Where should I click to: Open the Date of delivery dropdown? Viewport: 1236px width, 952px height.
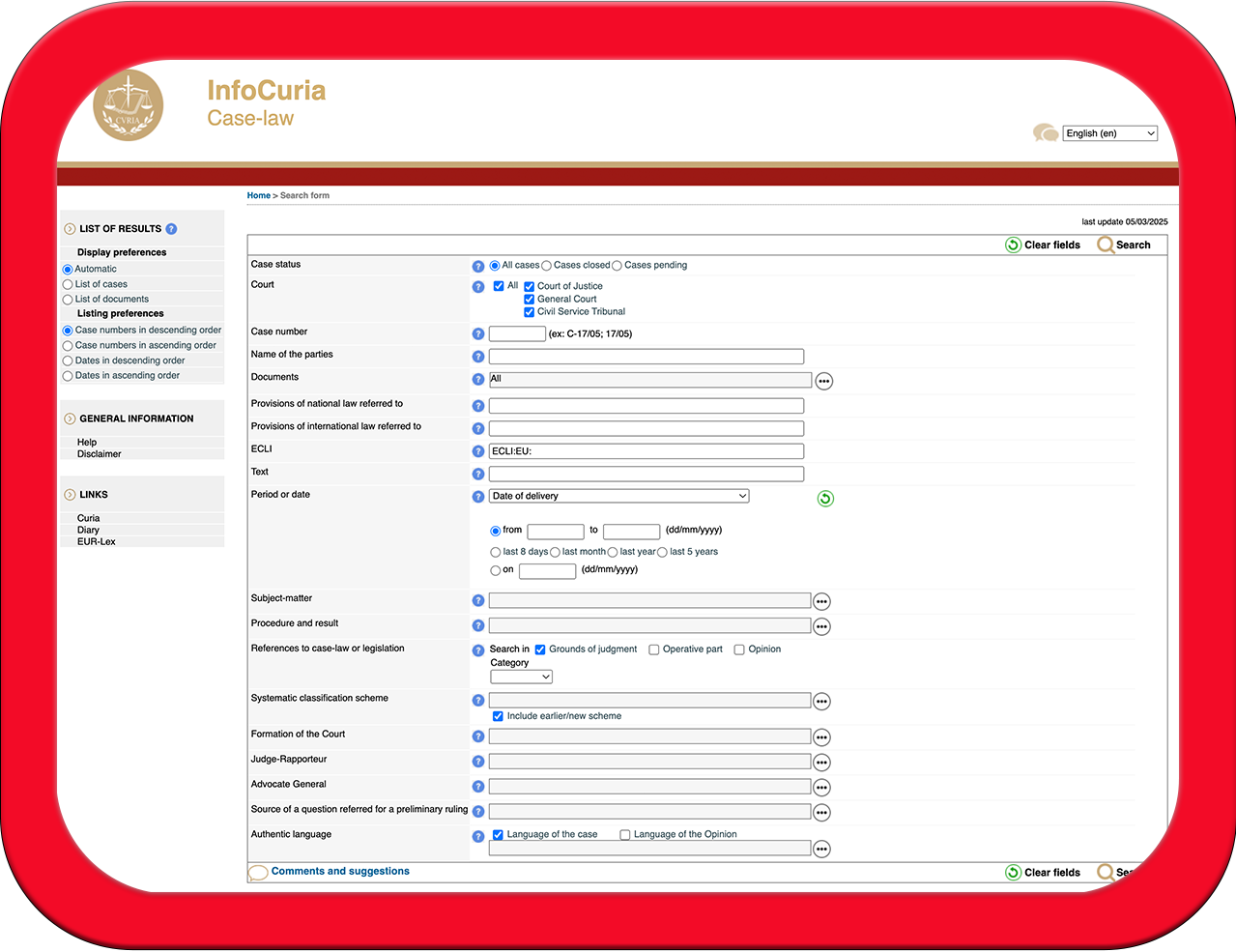pos(619,496)
